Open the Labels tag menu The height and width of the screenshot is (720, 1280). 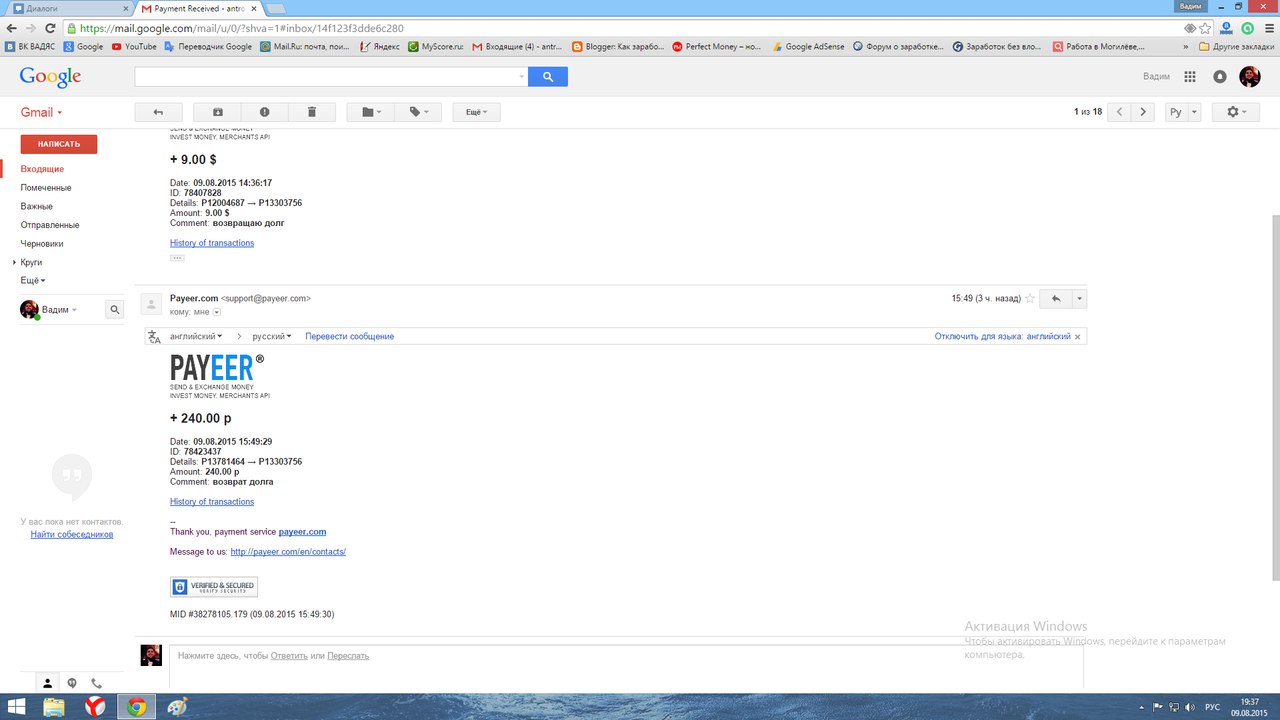click(x=418, y=112)
